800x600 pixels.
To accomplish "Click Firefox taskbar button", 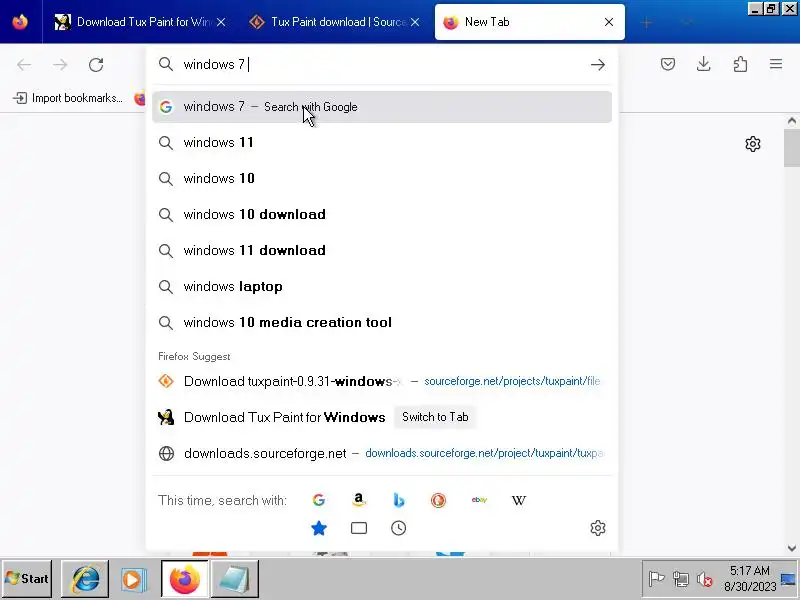I will pyautogui.click(x=184, y=579).
